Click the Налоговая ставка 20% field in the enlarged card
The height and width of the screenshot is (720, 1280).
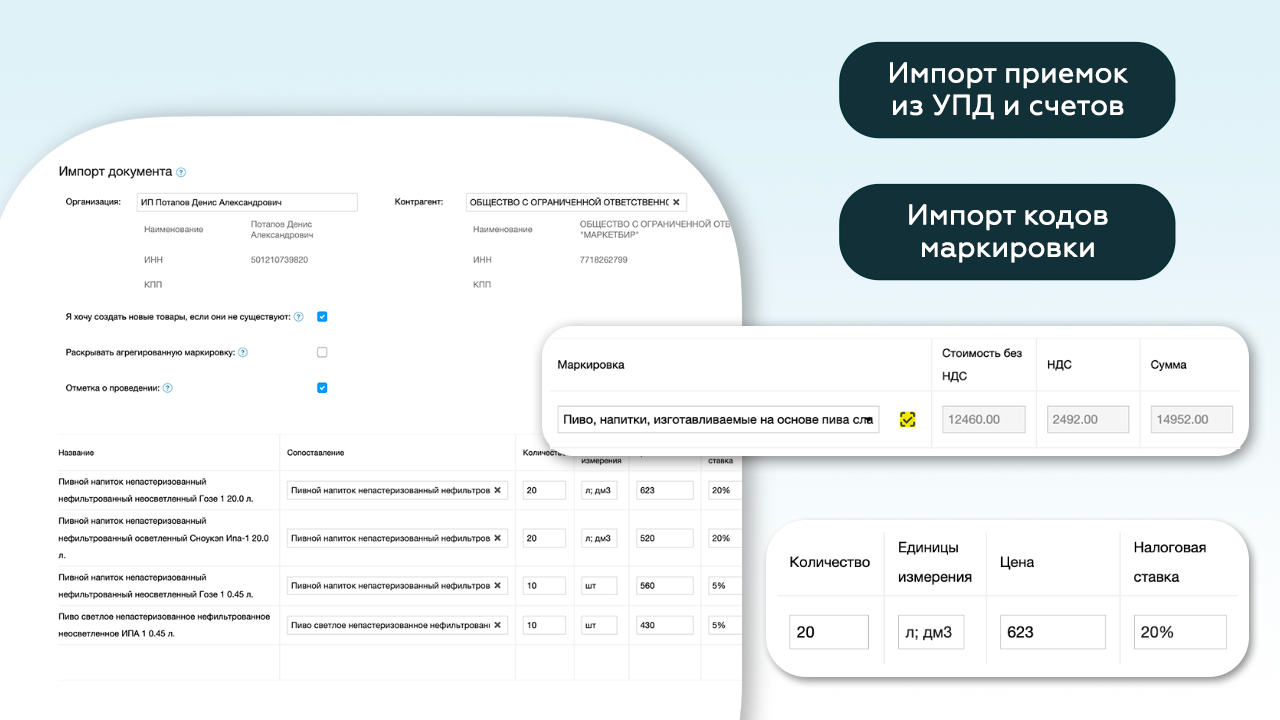pos(1179,632)
